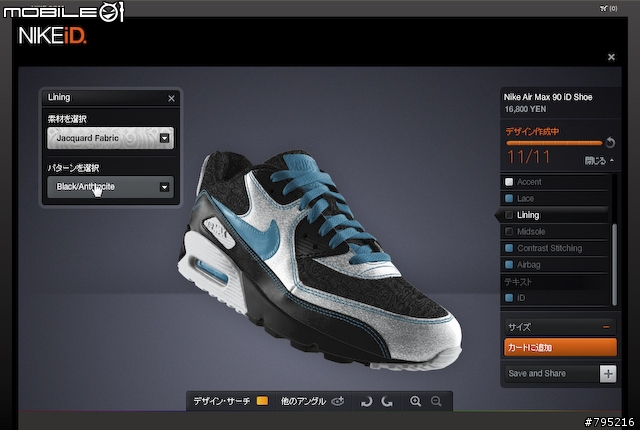
Task: Click the Air Max 90 shoe preview
Action: pyautogui.click(x=320, y=260)
